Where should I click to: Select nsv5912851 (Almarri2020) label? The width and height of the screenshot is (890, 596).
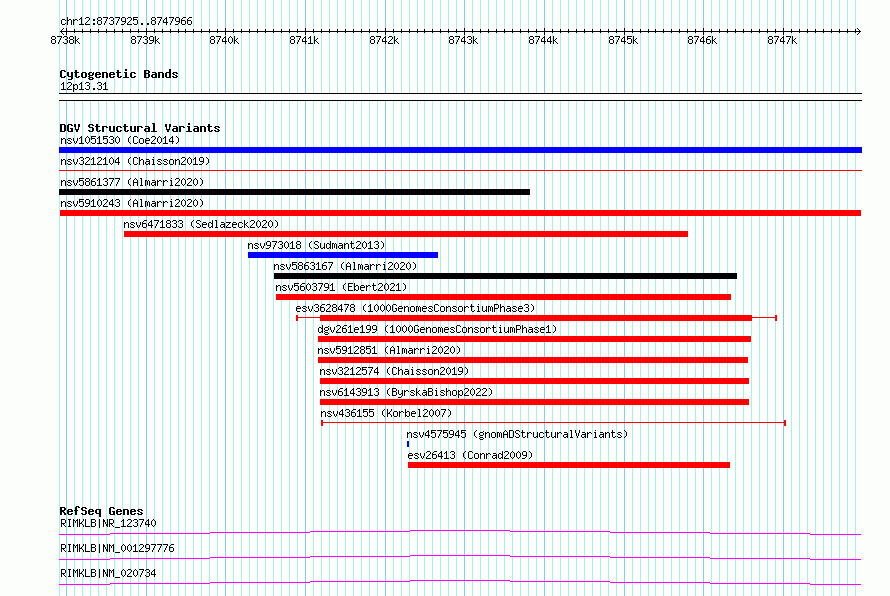[389, 350]
